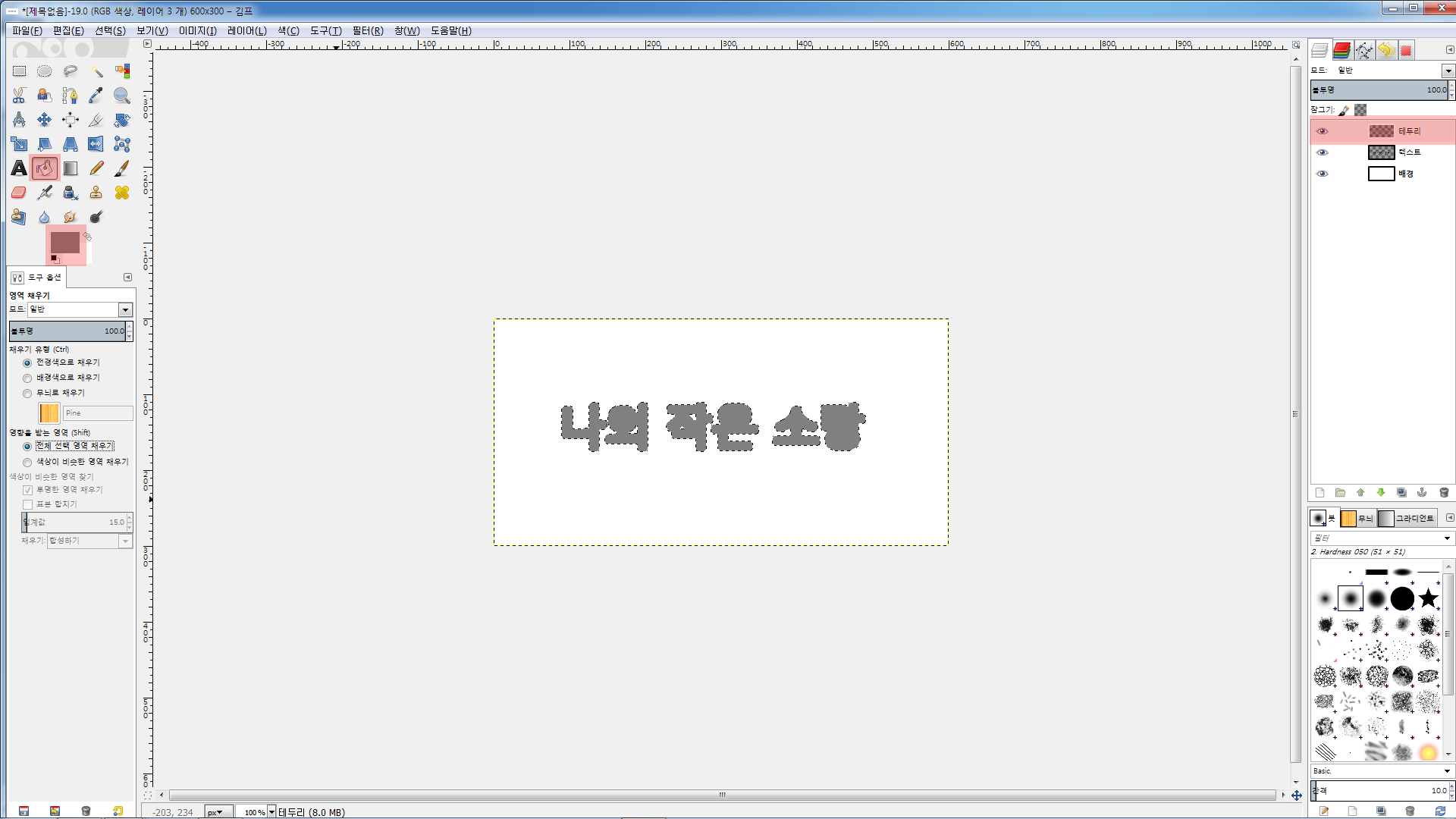Viewport: 1456px width, 819px height.
Task: Select the Rotate tool
Action: pyautogui.click(x=122, y=120)
